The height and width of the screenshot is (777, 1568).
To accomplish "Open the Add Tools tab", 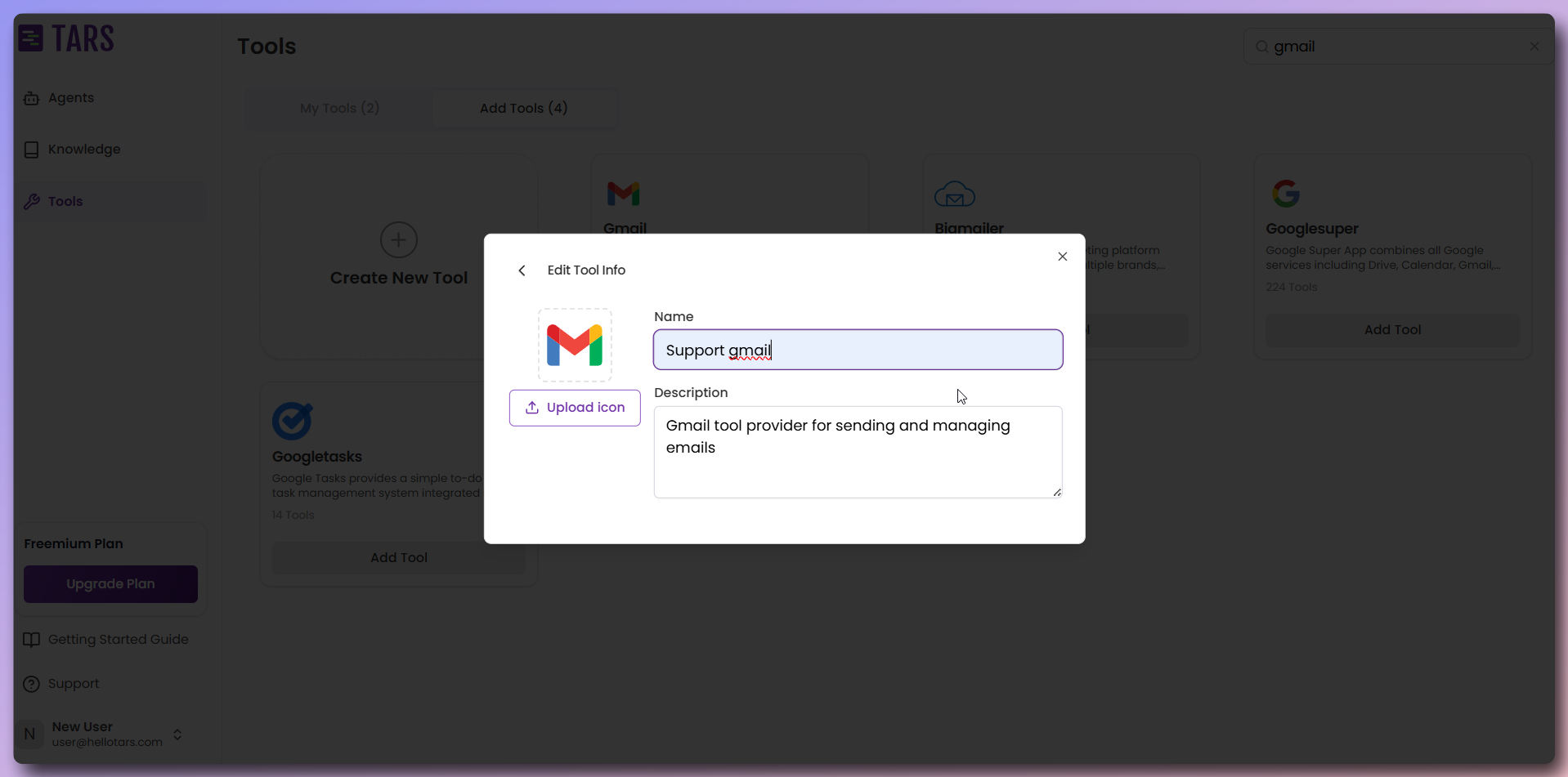I will click(x=524, y=108).
